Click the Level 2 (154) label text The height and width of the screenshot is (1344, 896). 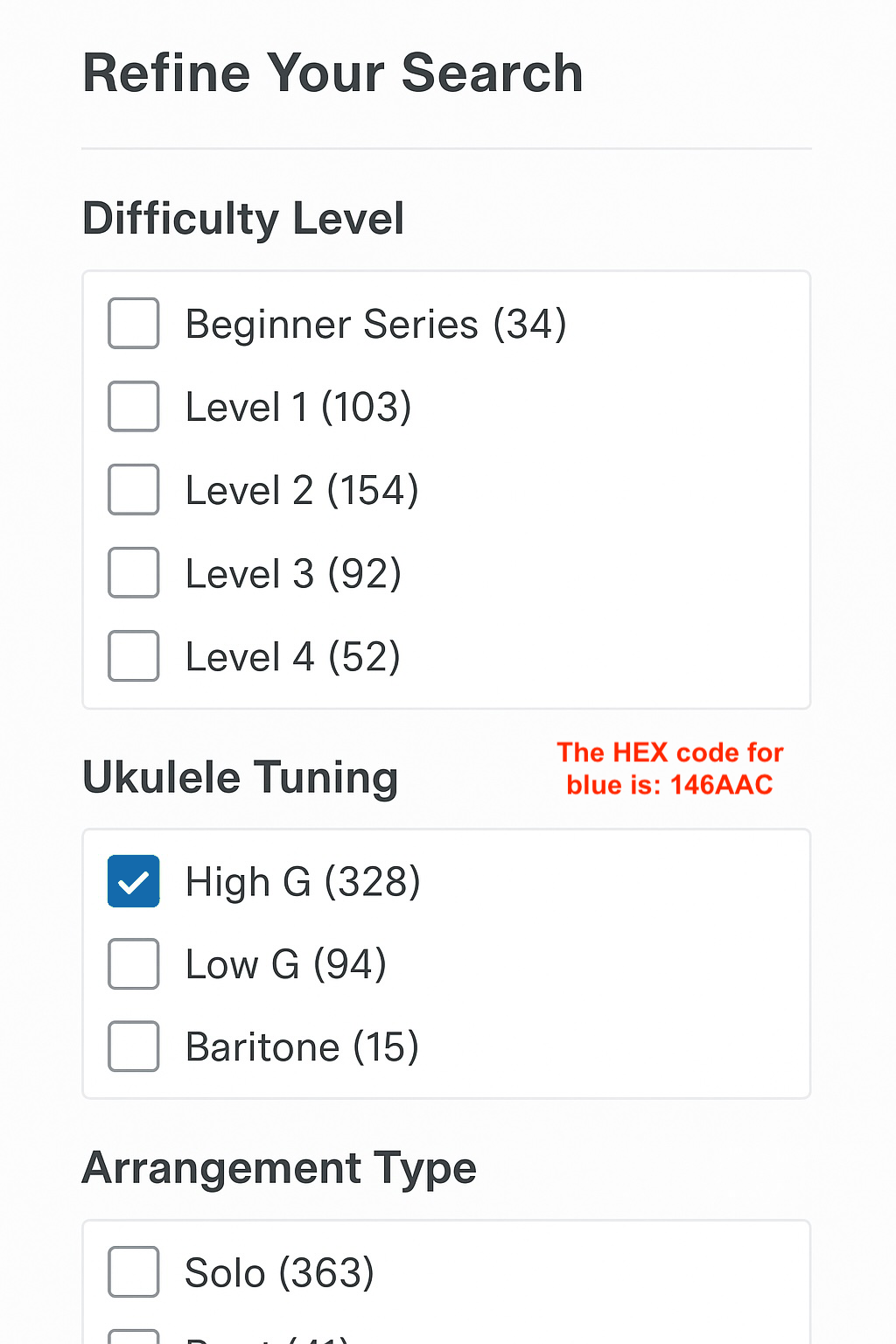(301, 490)
